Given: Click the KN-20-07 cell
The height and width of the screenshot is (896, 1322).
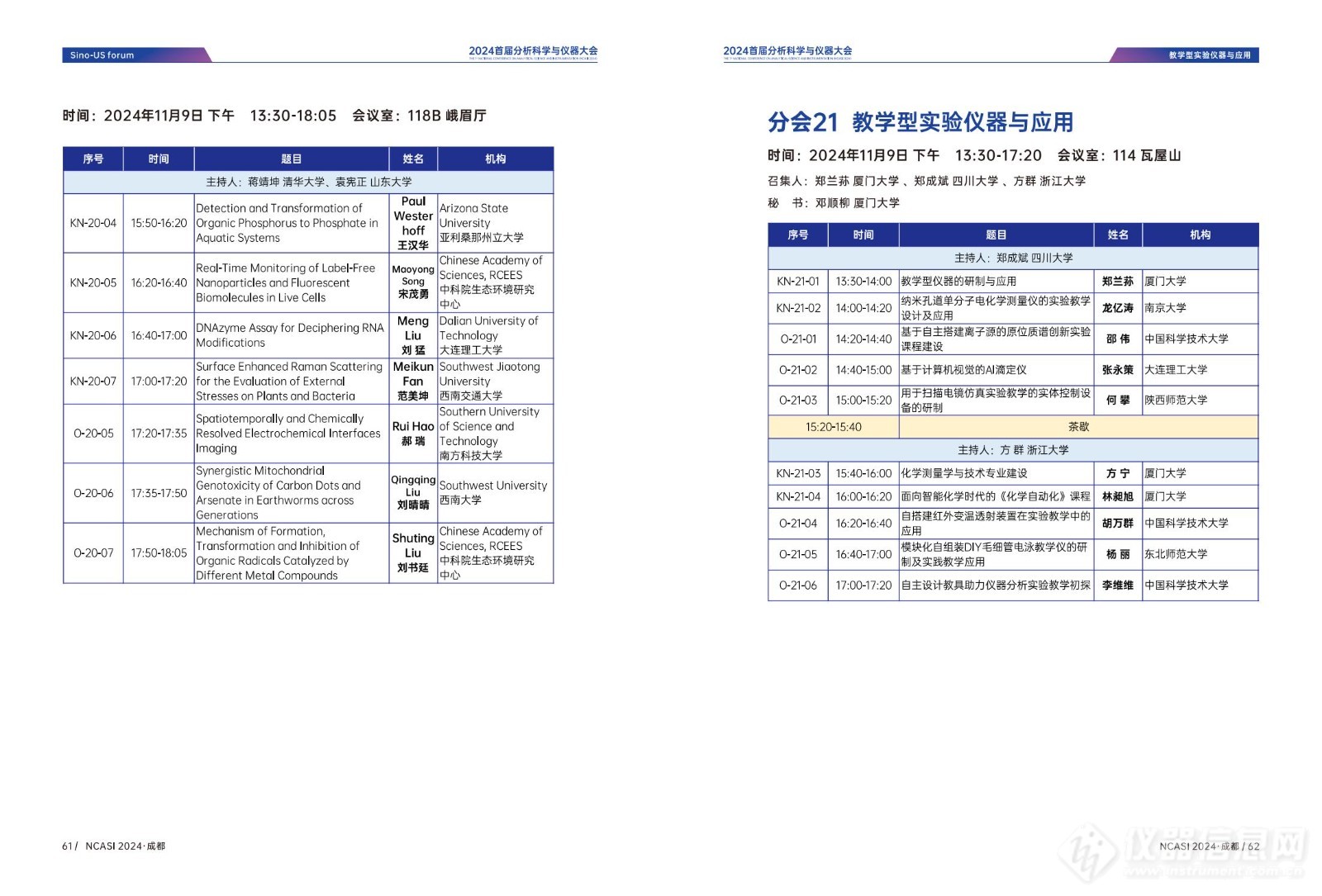Looking at the screenshot, I should [x=93, y=382].
